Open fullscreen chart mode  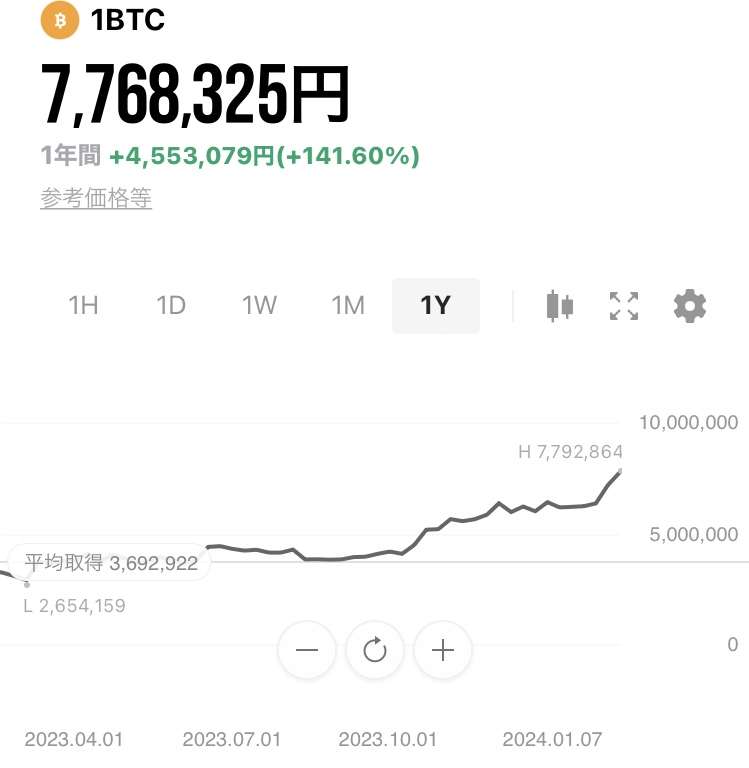624,306
